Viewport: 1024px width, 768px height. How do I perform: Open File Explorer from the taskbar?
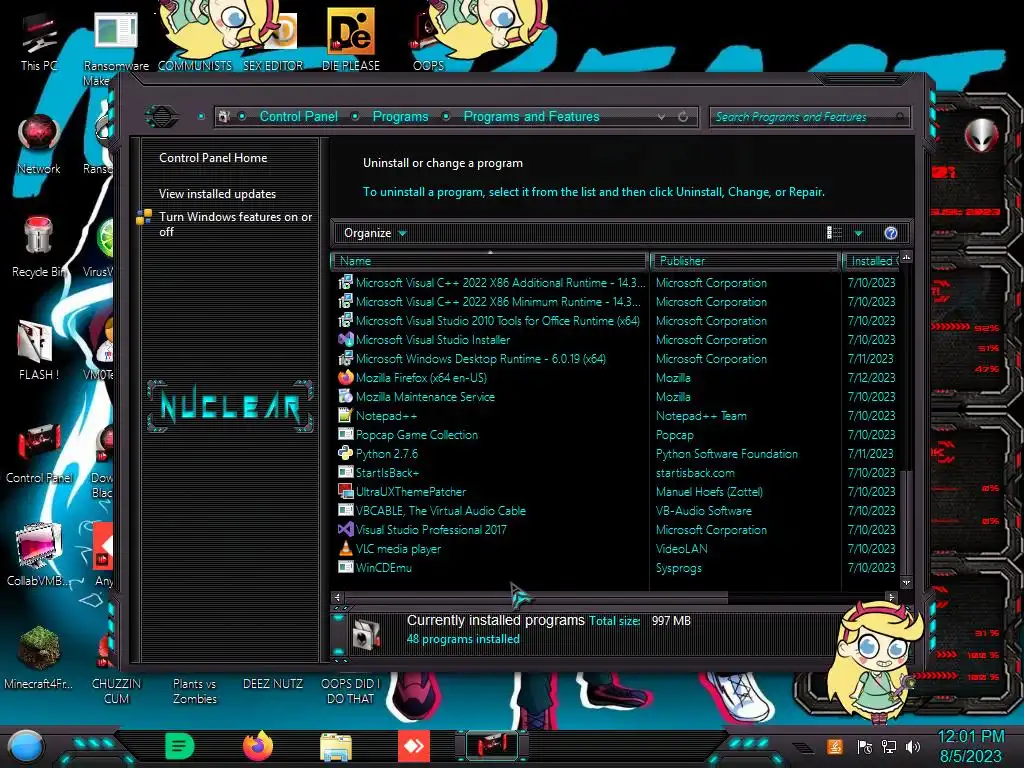point(336,747)
